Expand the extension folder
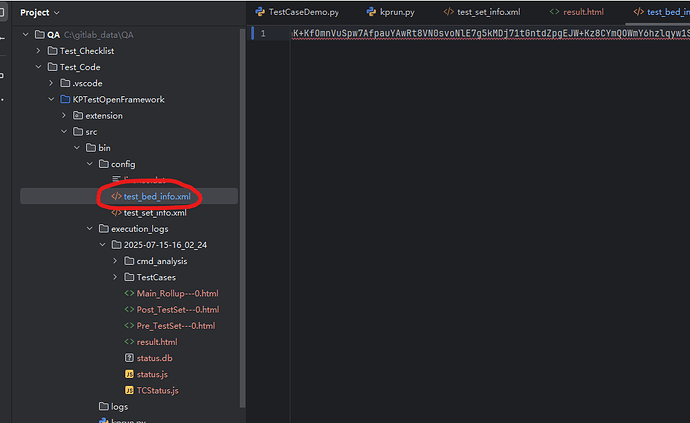 click(x=63, y=116)
